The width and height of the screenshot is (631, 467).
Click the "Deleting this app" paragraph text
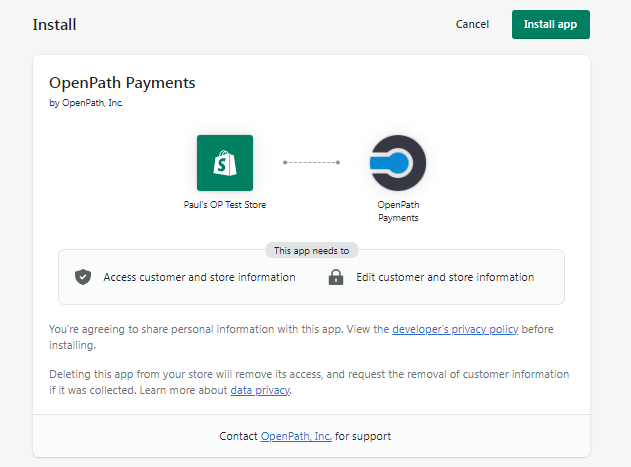[309, 382]
